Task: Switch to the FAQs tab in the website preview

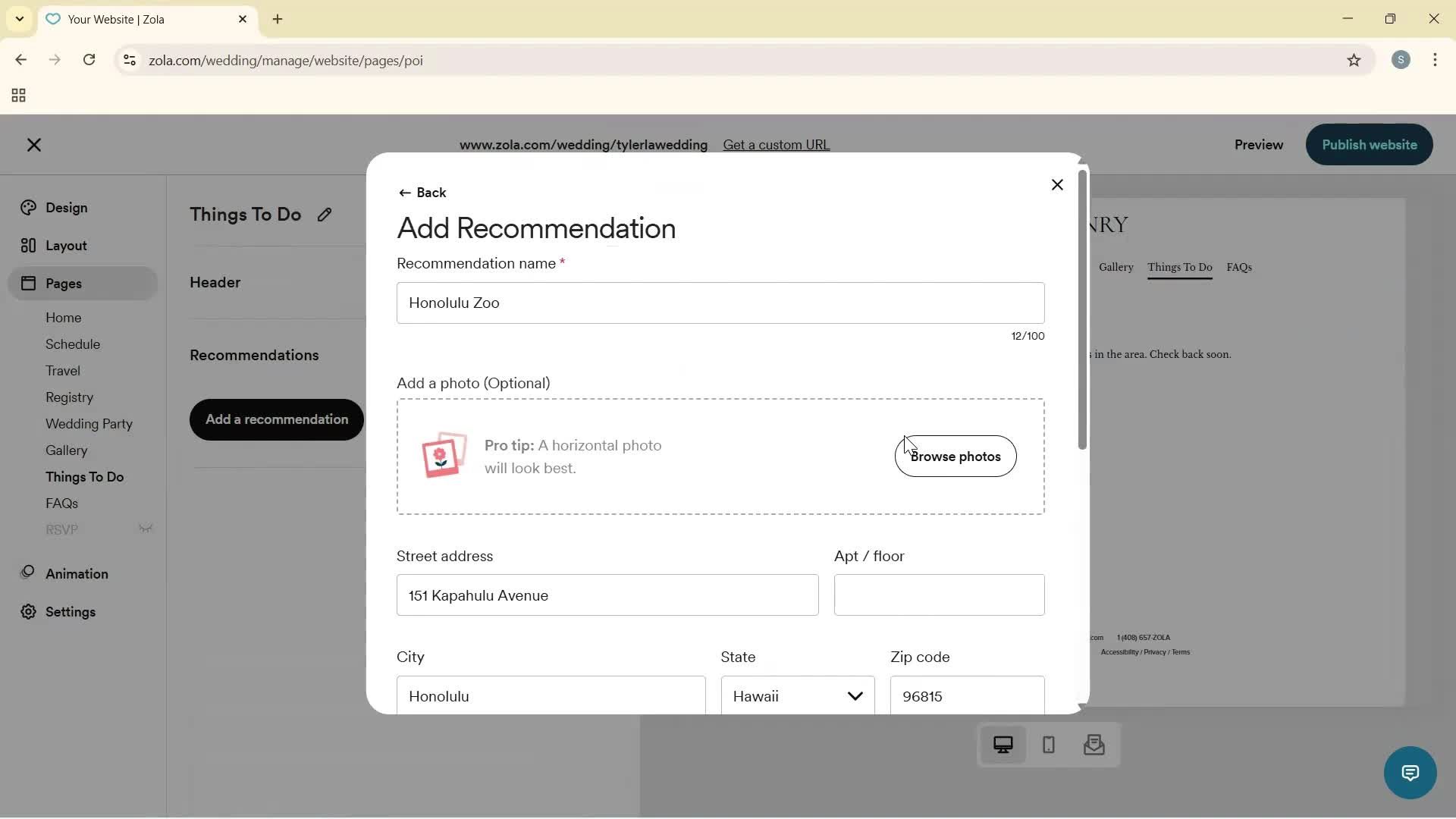Action: pyautogui.click(x=1239, y=267)
